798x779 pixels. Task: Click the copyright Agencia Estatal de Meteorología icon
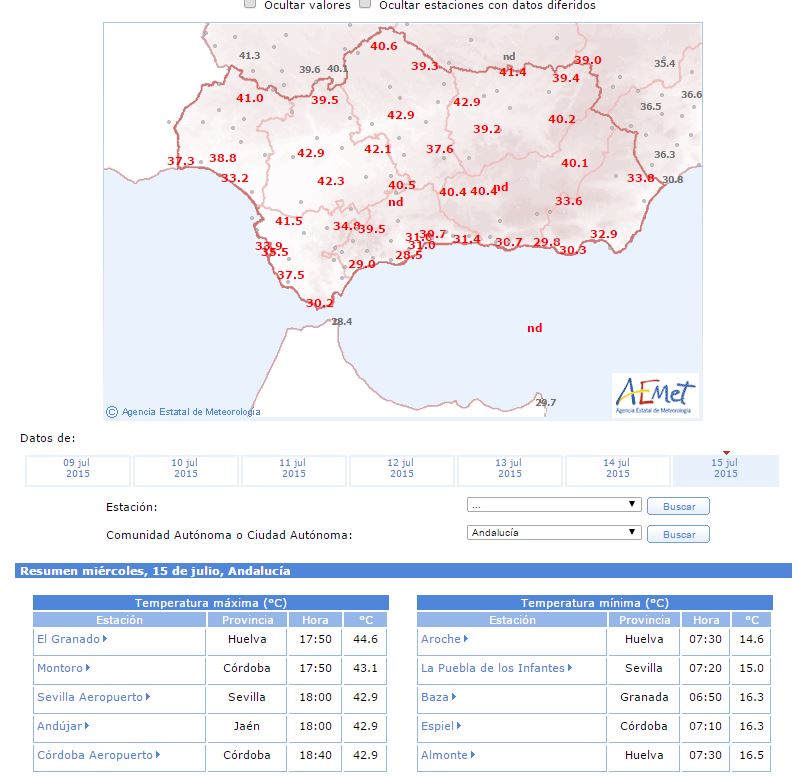tap(112, 411)
